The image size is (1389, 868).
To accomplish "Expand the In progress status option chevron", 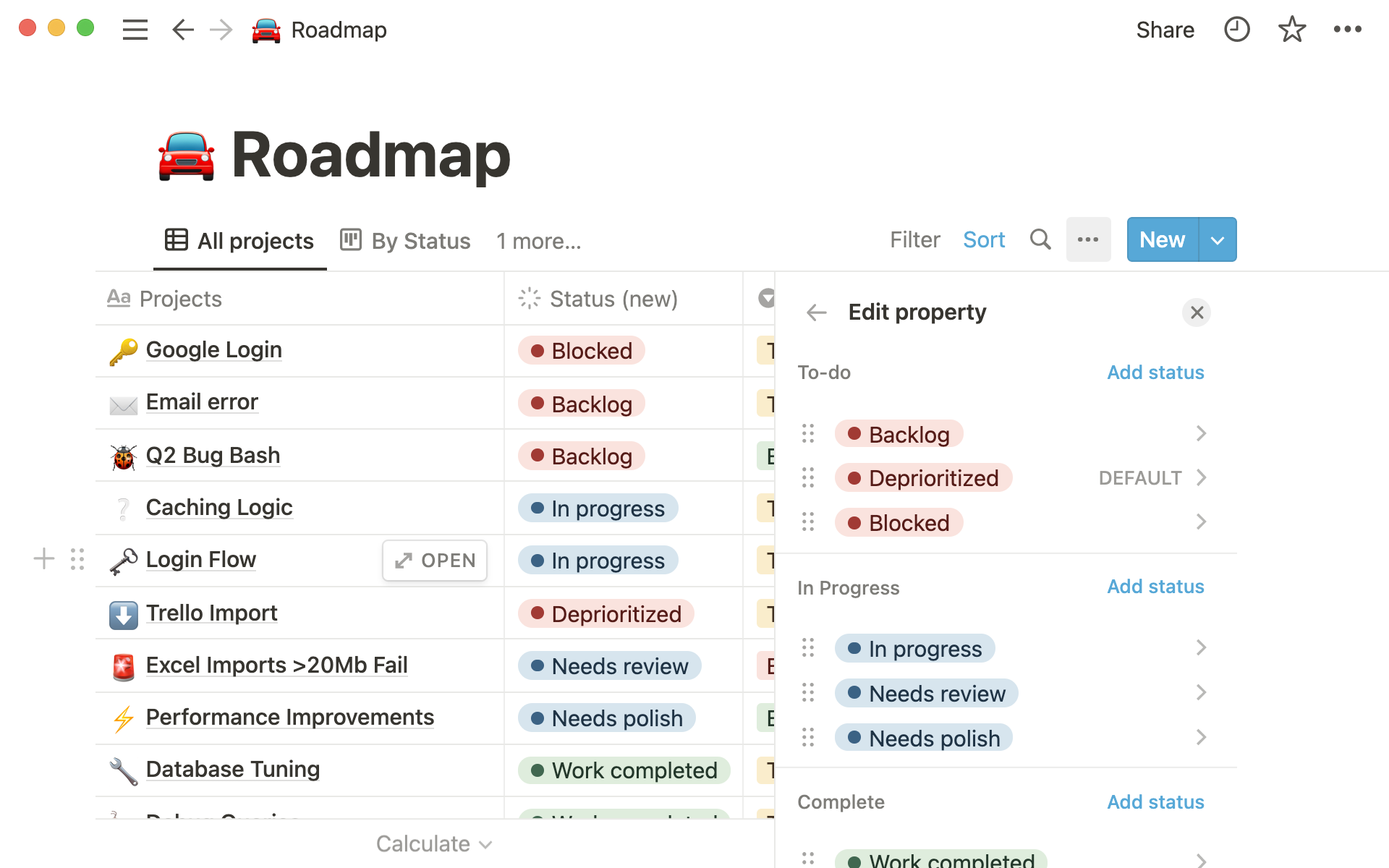I will [x=1200, y=649].
